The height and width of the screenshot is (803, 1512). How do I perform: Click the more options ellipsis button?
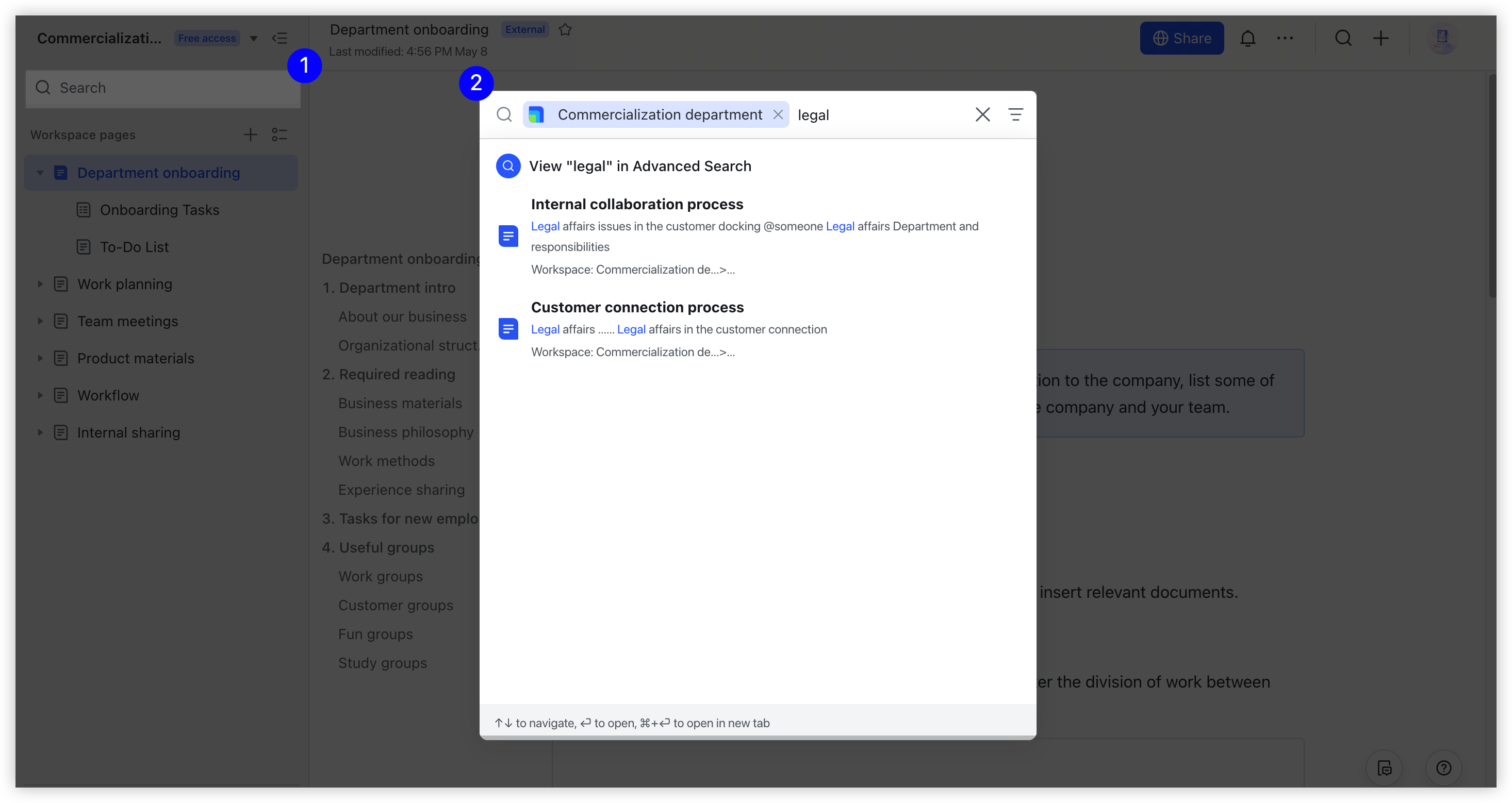pyautogui.click(x=1285, y=37)
